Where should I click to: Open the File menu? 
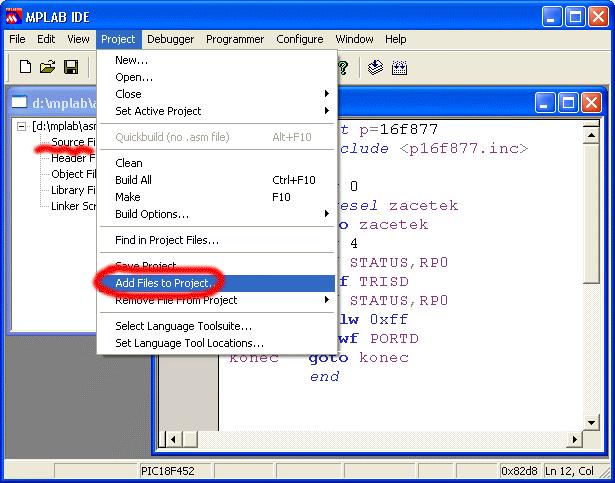17,39
